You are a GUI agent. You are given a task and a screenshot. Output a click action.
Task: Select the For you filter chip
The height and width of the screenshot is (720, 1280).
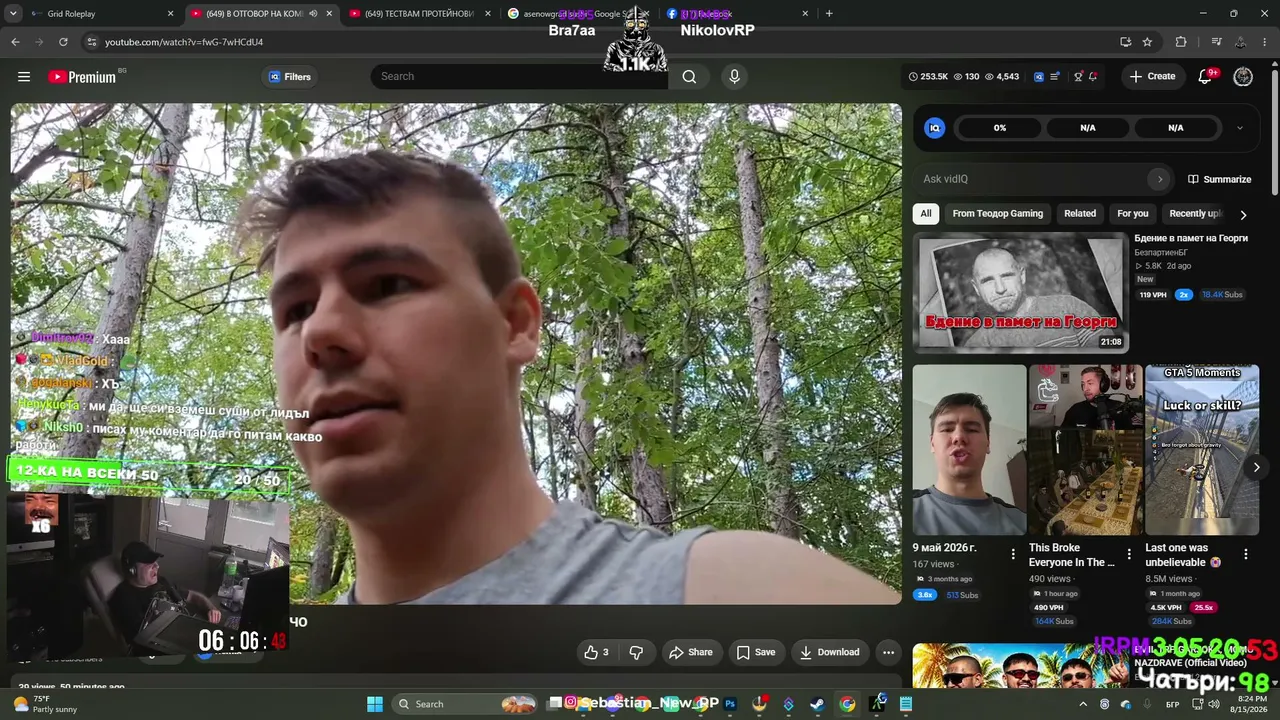[x=1133, y=213]
